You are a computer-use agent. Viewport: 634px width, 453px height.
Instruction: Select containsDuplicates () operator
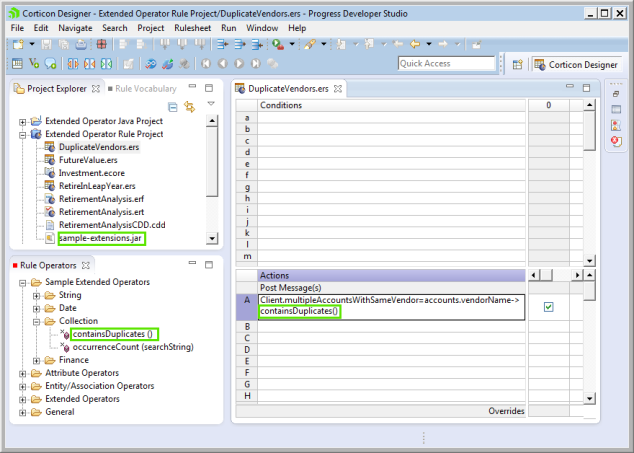coord(113,334)
